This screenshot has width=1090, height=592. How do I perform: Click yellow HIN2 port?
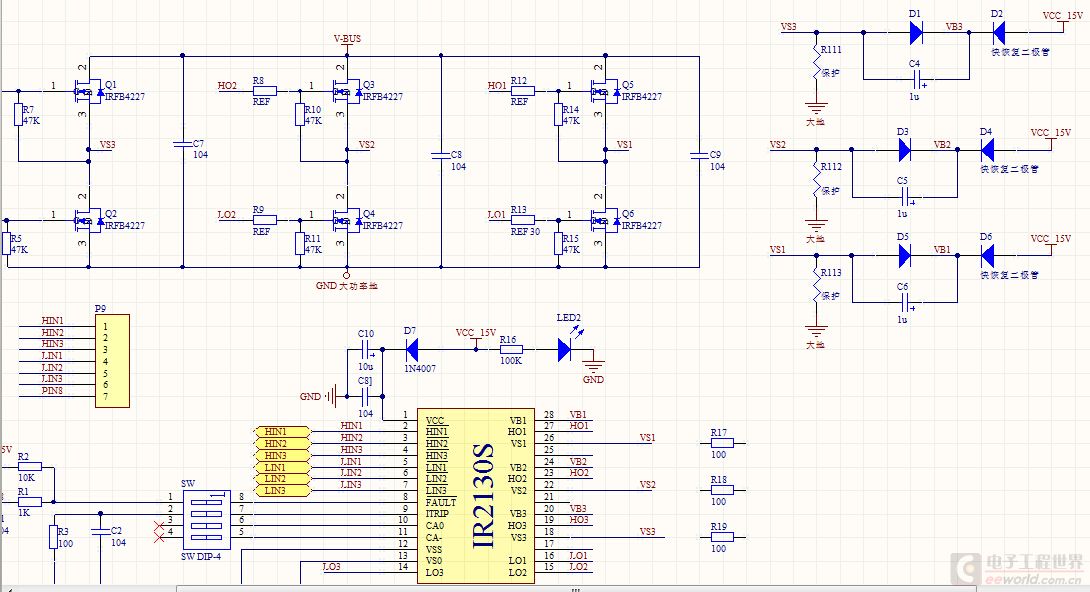tap(282, 443)
